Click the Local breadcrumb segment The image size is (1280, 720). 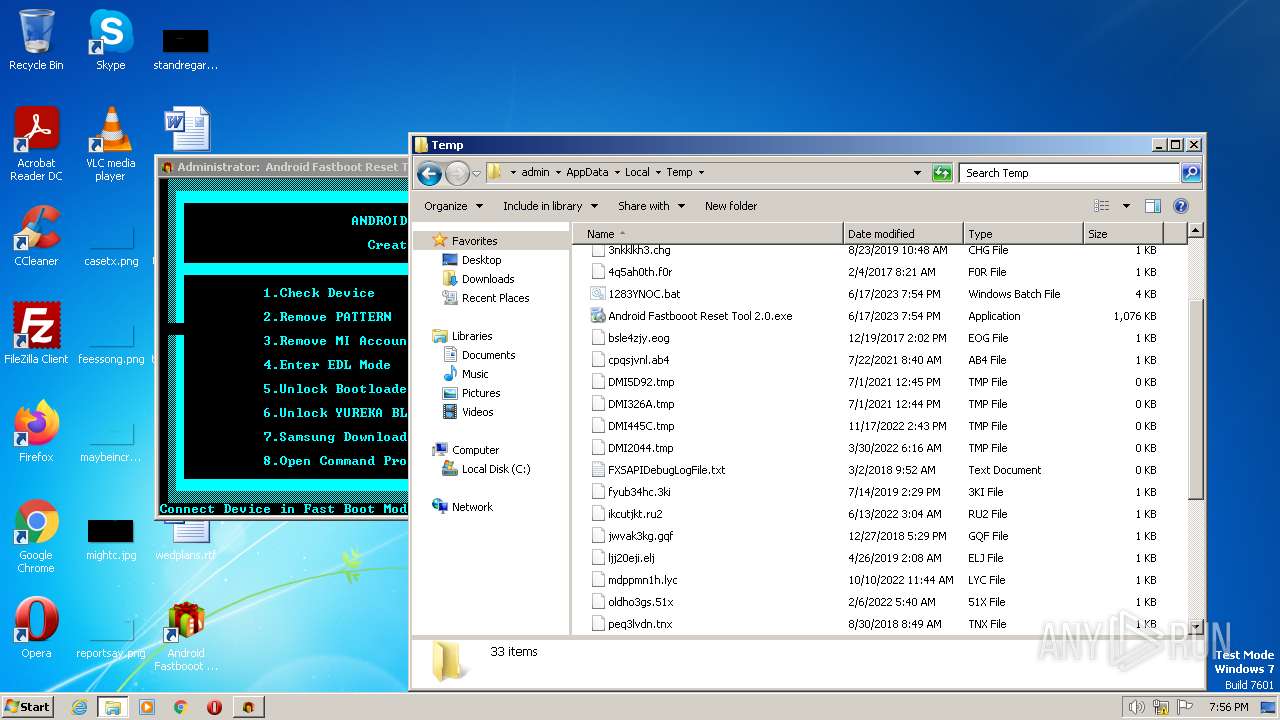coord(637,173)
